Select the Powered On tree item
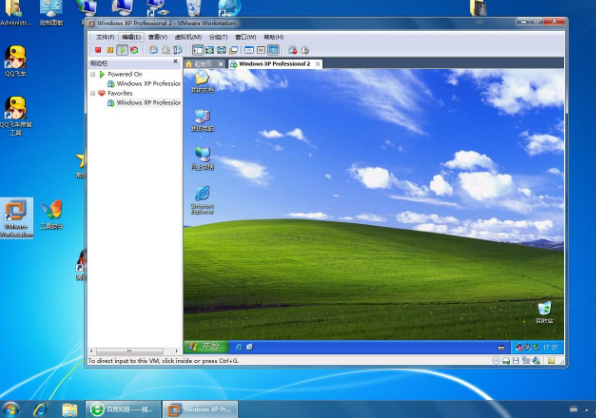596x418 pixels. [121, 74]
